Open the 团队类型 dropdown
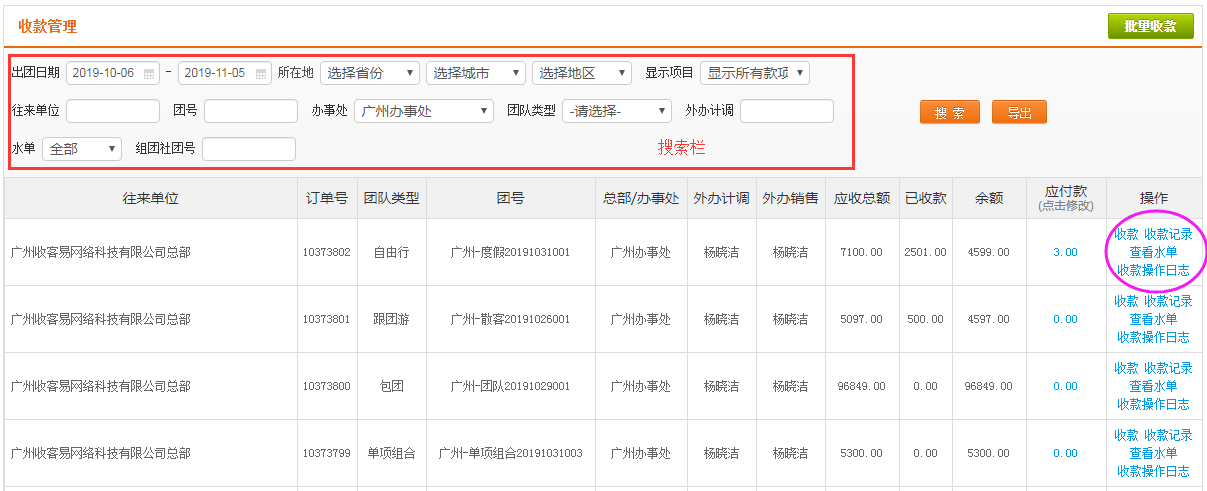The height and width of the screenshot is (491, 1207). pos(617,111)
